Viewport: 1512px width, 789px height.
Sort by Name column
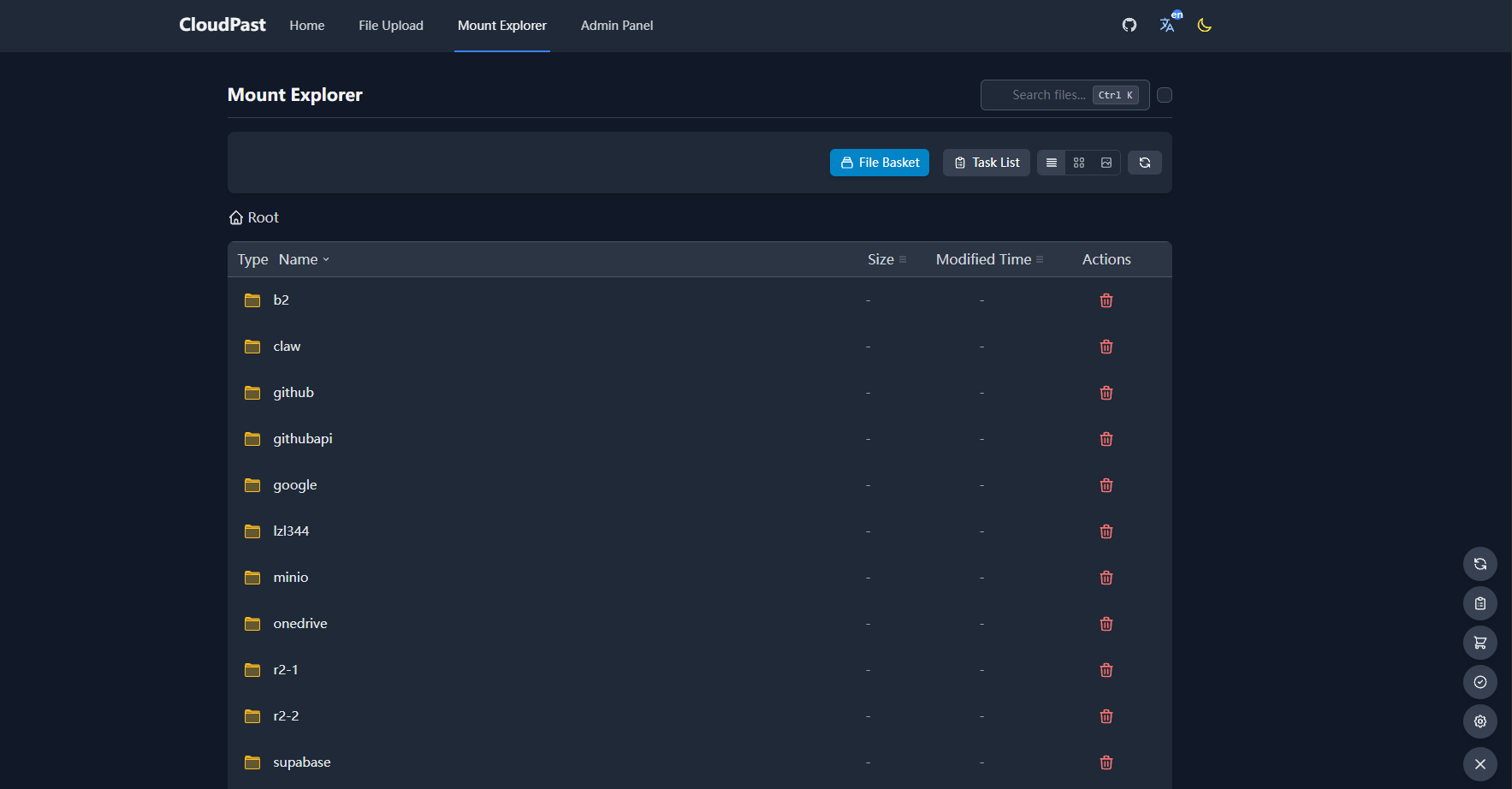coord(304,259)
